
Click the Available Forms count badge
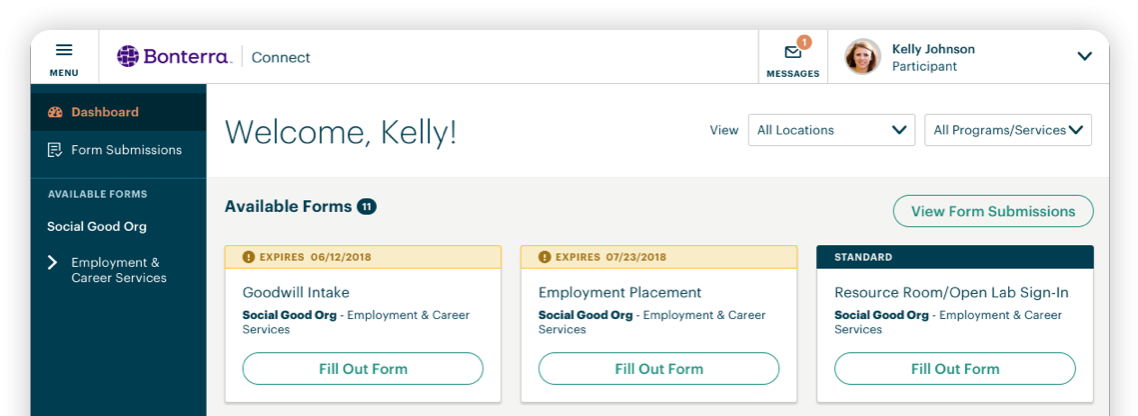point(367,207)
